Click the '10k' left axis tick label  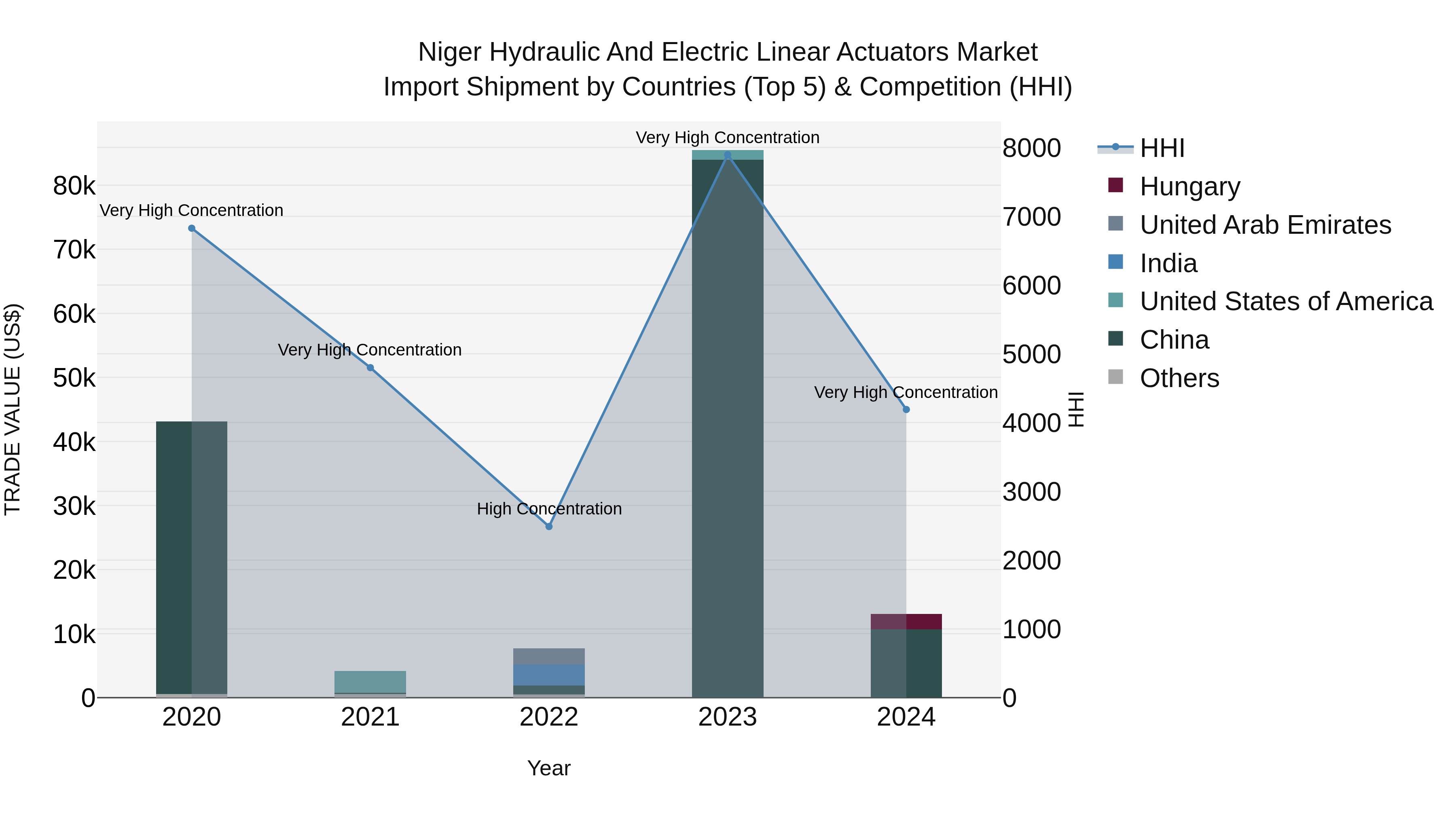pos(74,635)
